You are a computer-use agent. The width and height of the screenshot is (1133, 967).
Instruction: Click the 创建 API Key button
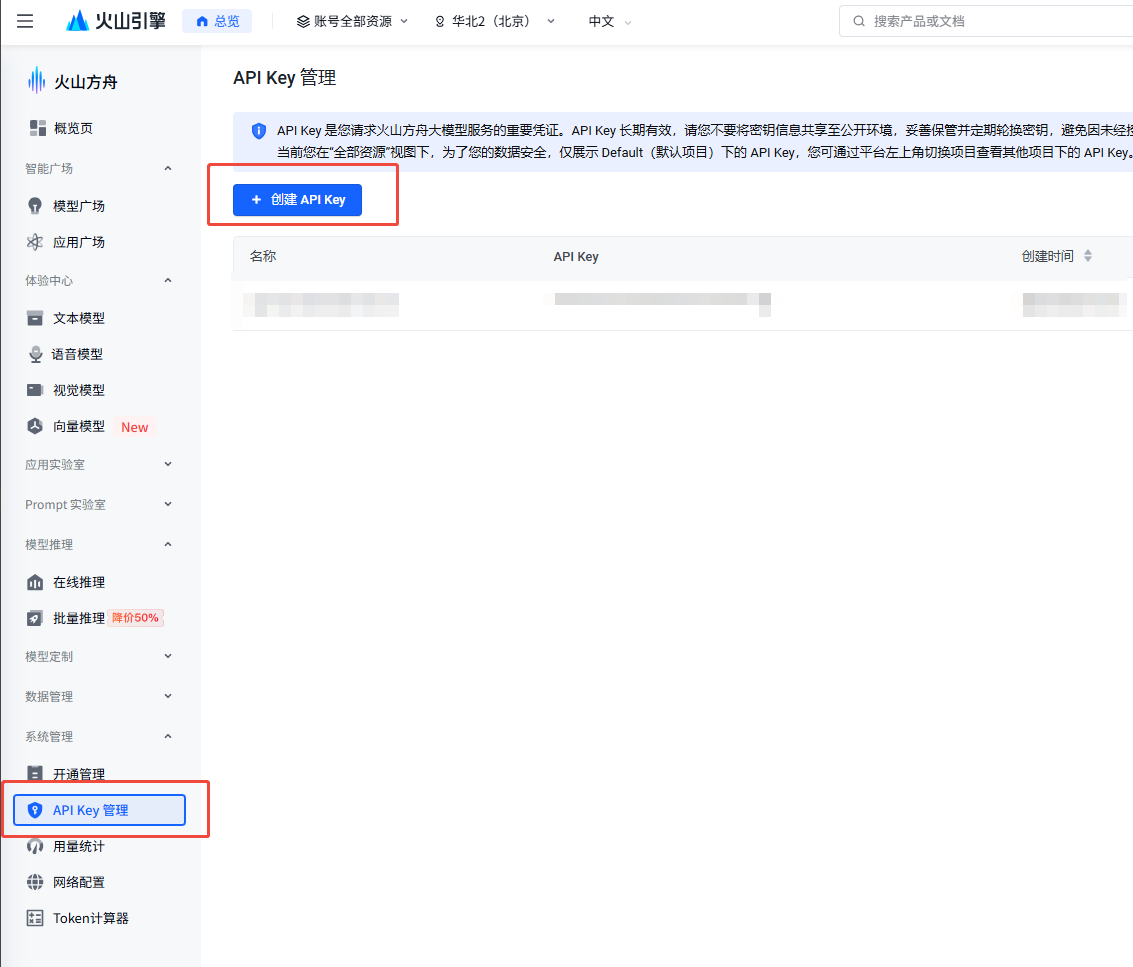[297, 199]
